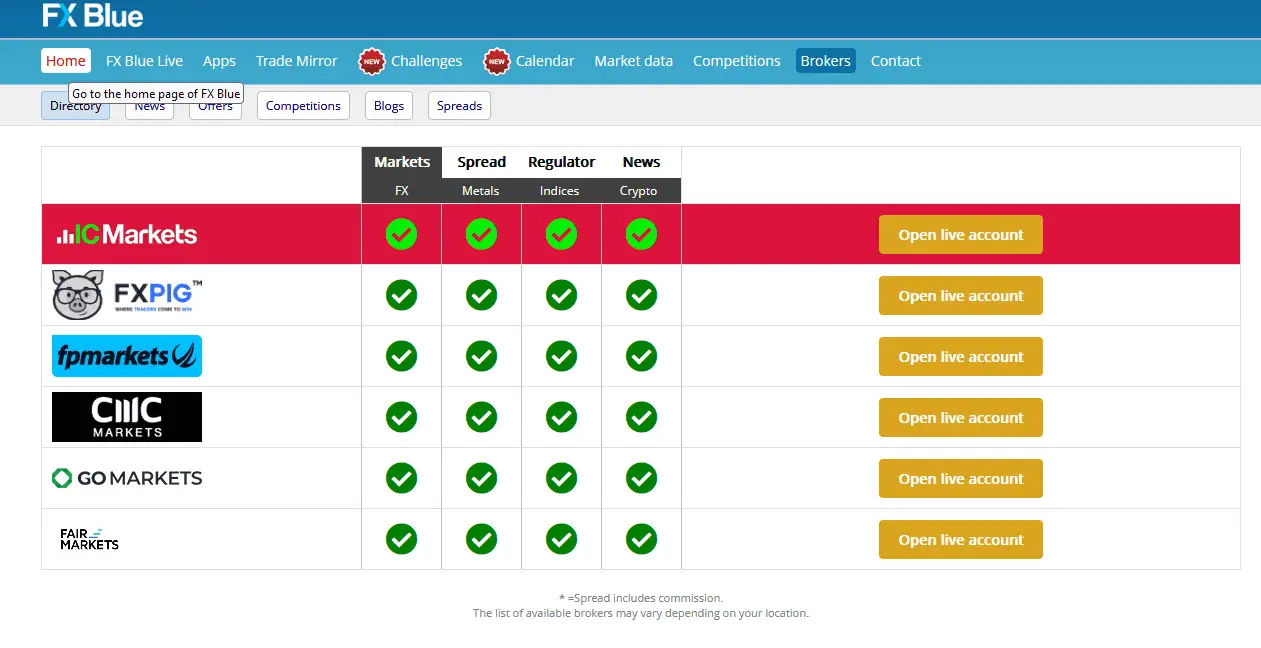Click FP Markets FX checkmark
Image resolution: width=1261 pixels, height=648 pixels.
[x=401, y=356]
